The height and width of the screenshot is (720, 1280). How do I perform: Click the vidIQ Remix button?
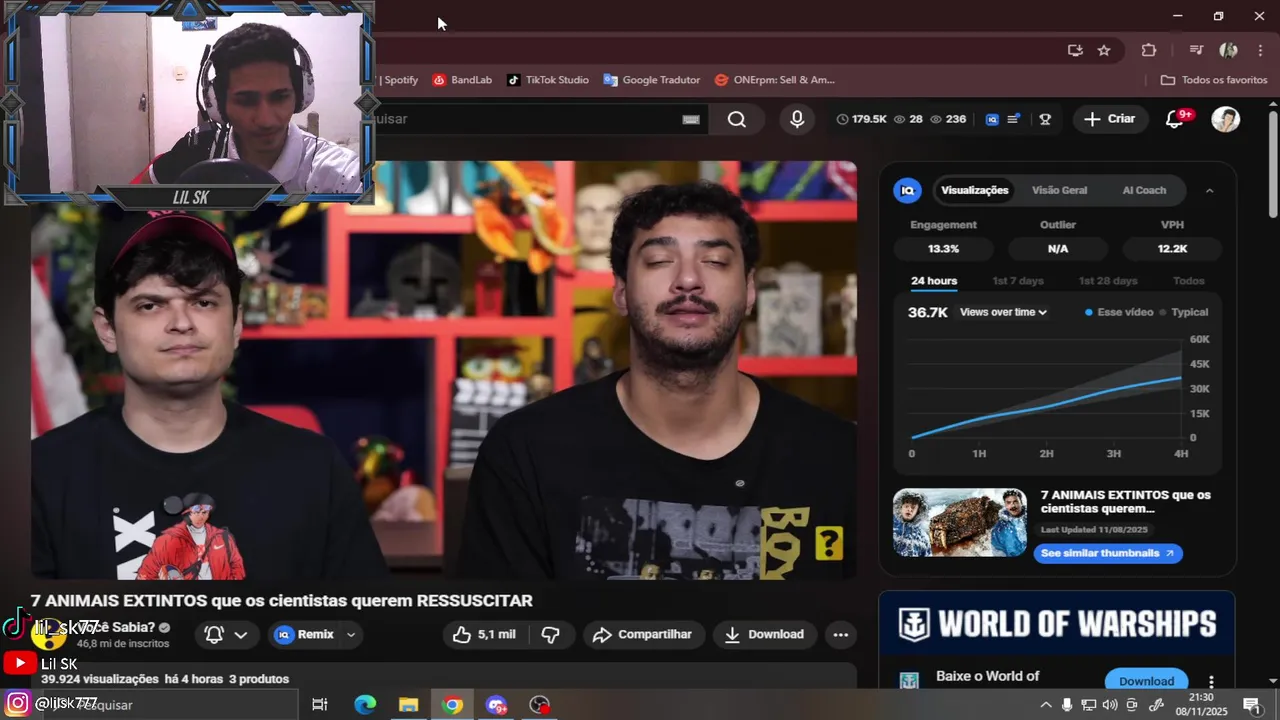(x=304, y=635)
